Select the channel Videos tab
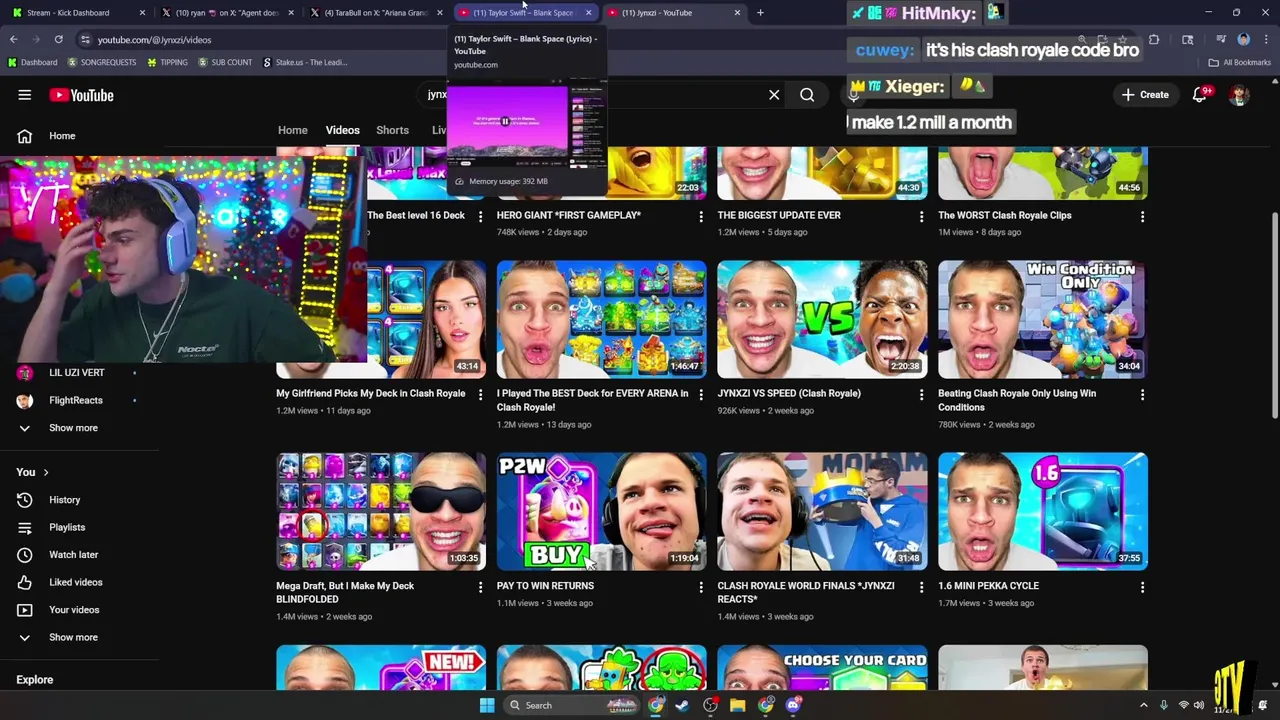The image size is (1280, 720). (x=342, y=130)
